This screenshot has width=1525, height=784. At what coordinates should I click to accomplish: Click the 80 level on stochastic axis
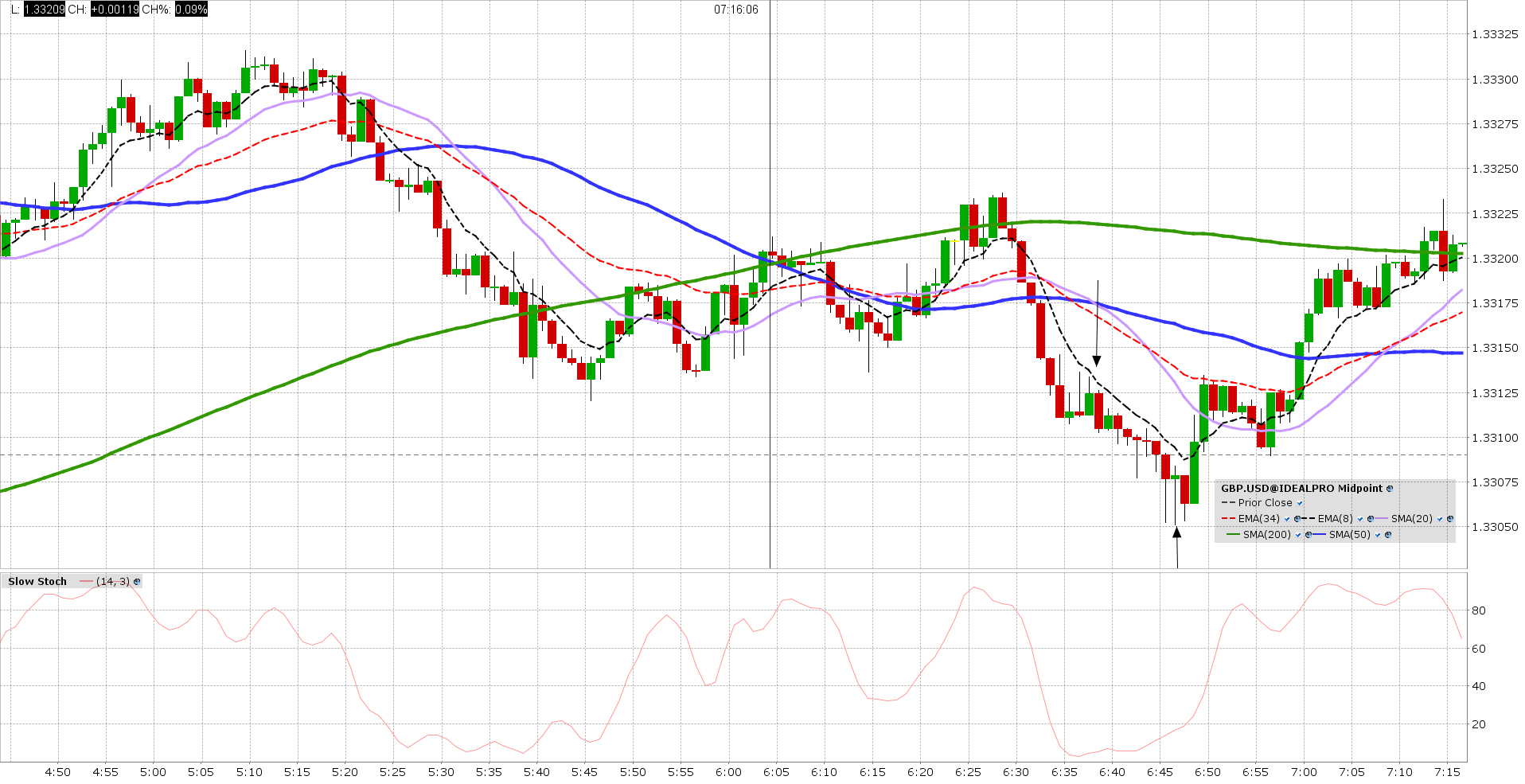(1479, 610)
